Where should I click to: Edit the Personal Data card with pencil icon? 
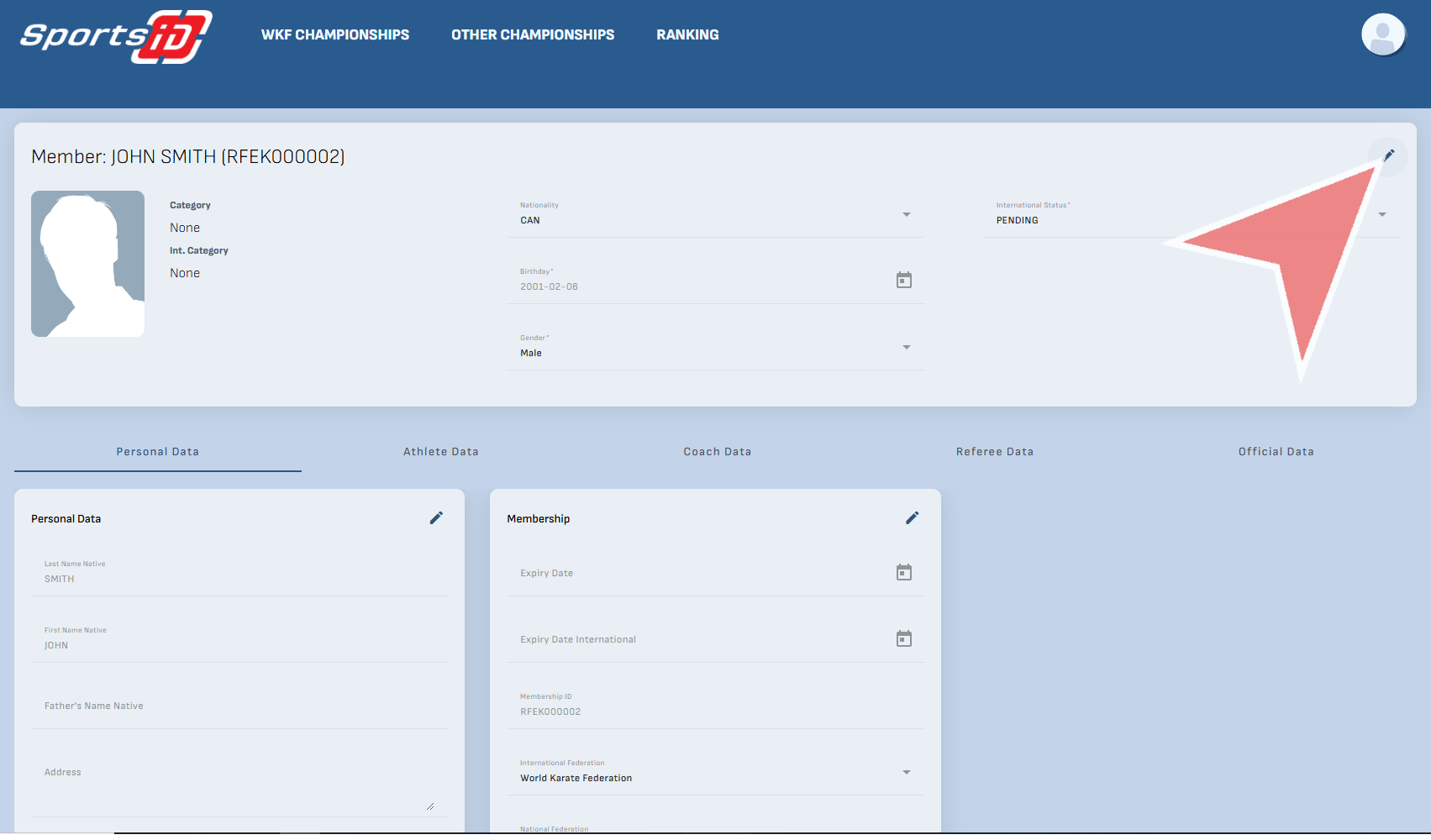point(436,518)
